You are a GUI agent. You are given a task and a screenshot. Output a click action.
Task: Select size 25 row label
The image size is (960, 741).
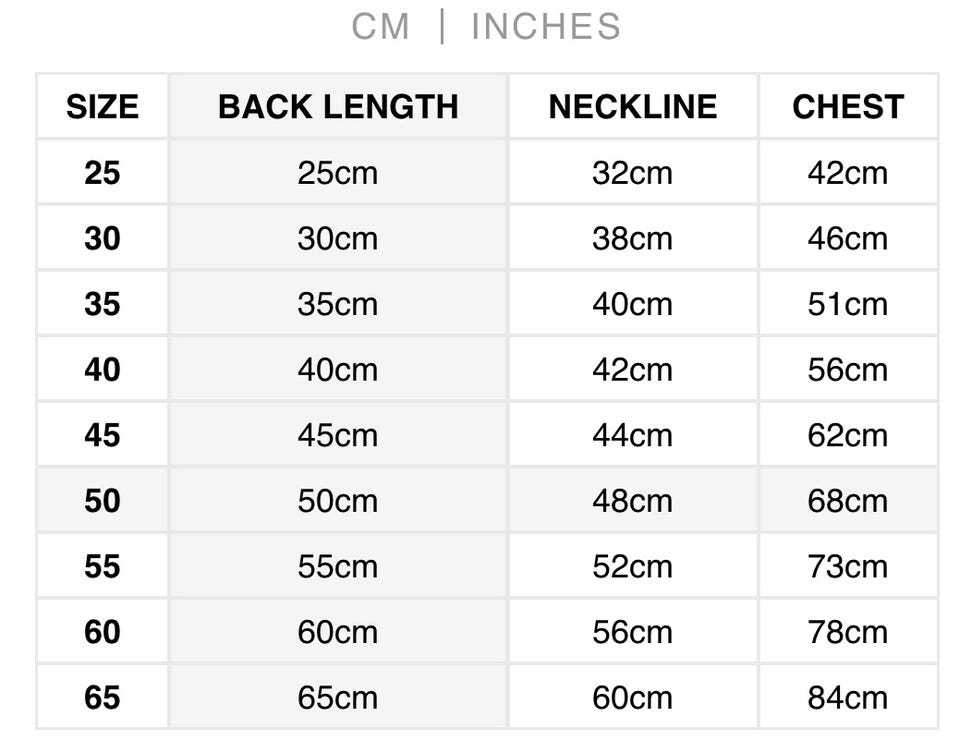point(102,173)
